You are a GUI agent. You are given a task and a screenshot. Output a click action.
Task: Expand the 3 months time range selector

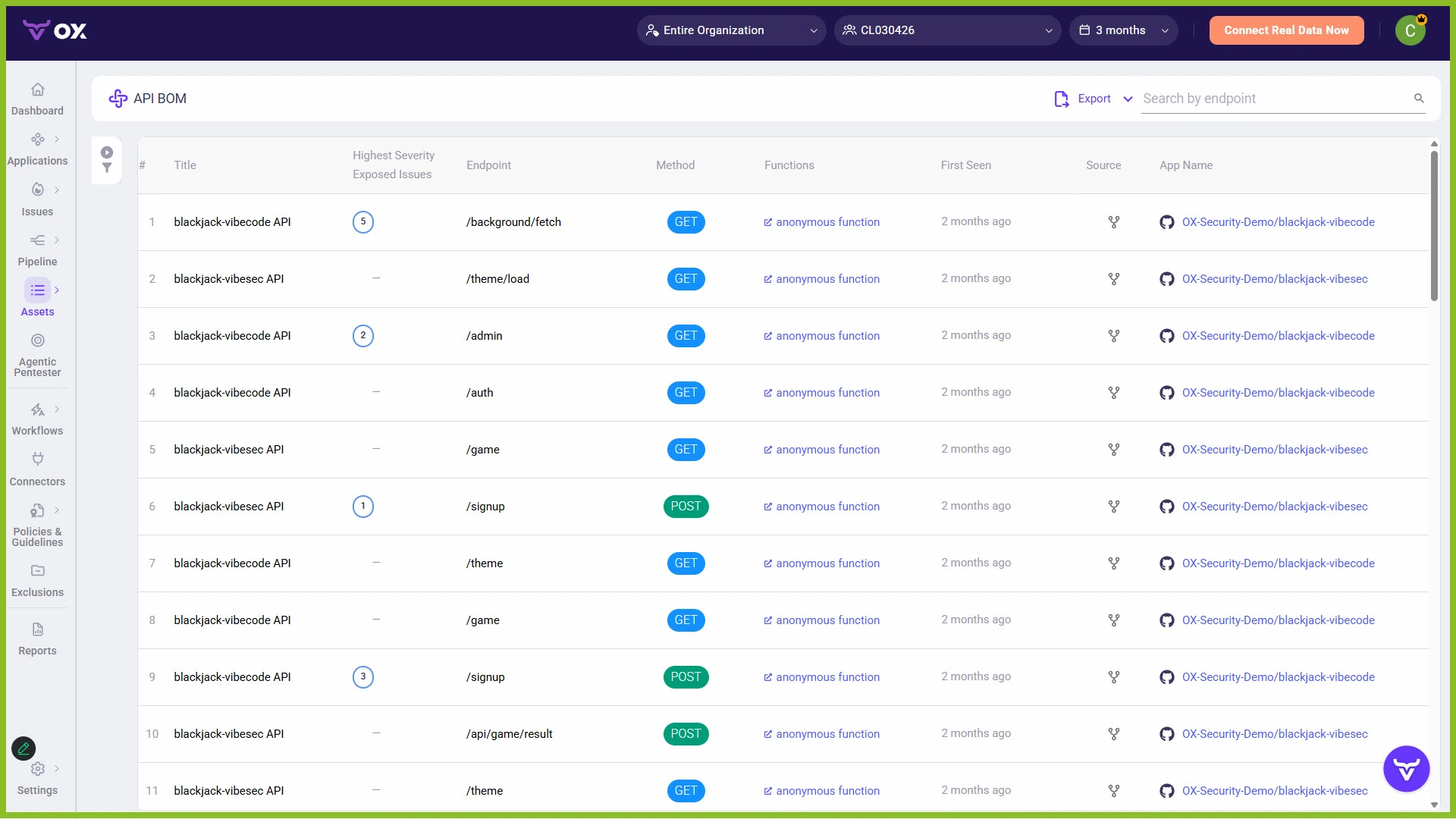[x=1123, y=30]
